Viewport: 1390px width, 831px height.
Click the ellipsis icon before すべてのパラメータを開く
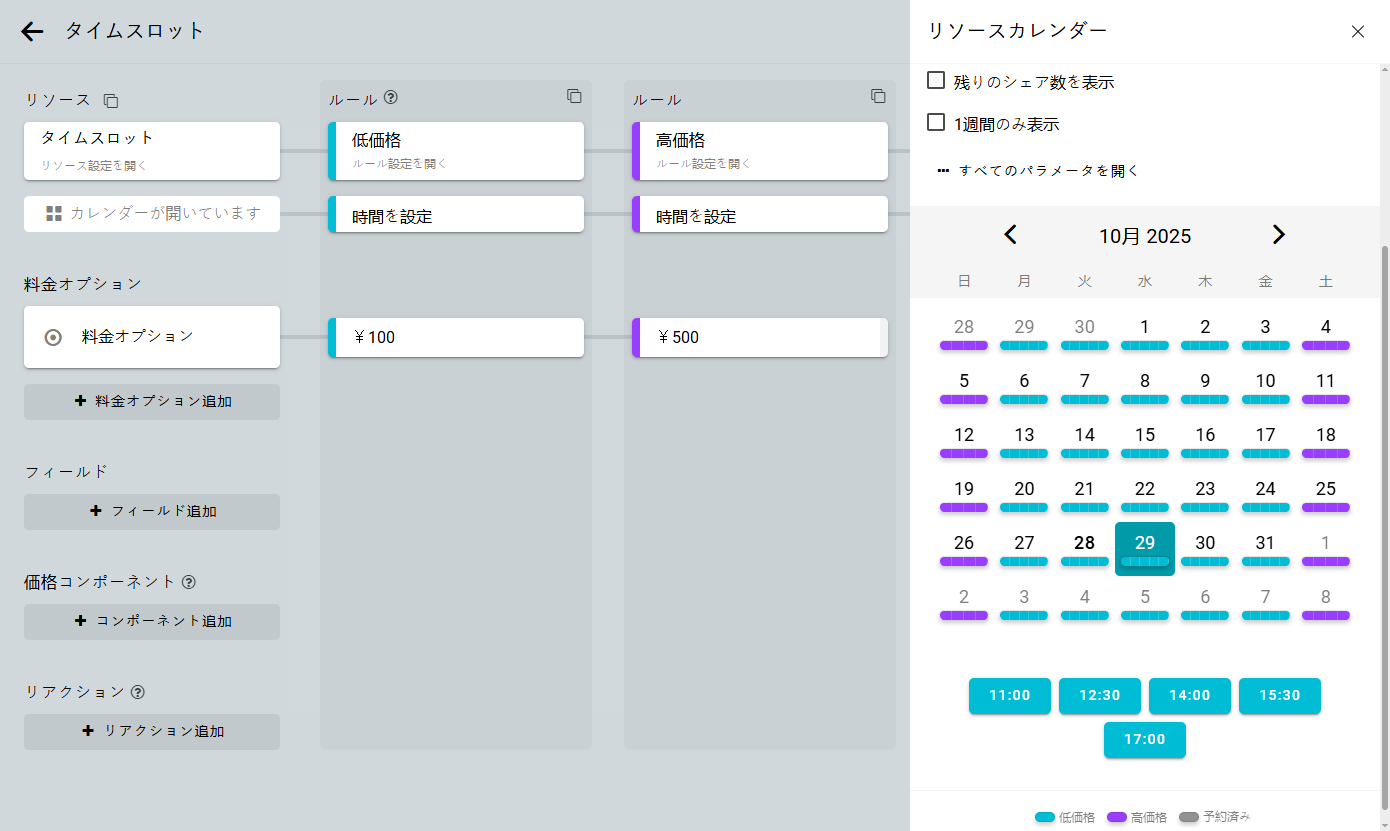pyautogui.click(x=943, y=171)
